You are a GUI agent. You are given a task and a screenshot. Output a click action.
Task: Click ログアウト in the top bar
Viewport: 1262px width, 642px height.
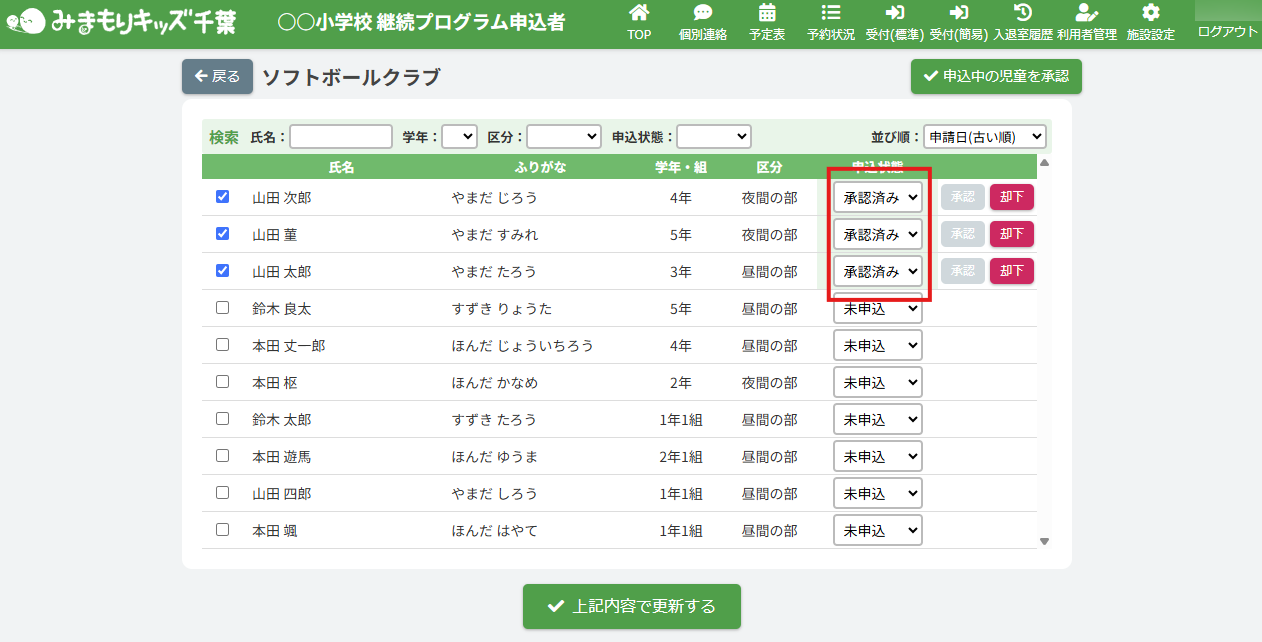click(1227, 32)
